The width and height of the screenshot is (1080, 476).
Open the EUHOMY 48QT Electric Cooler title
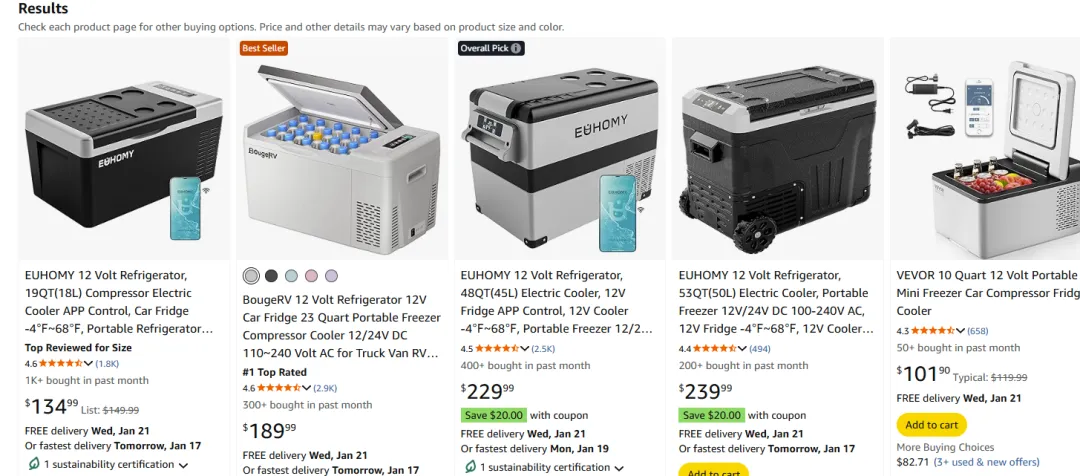pos(558,302)
